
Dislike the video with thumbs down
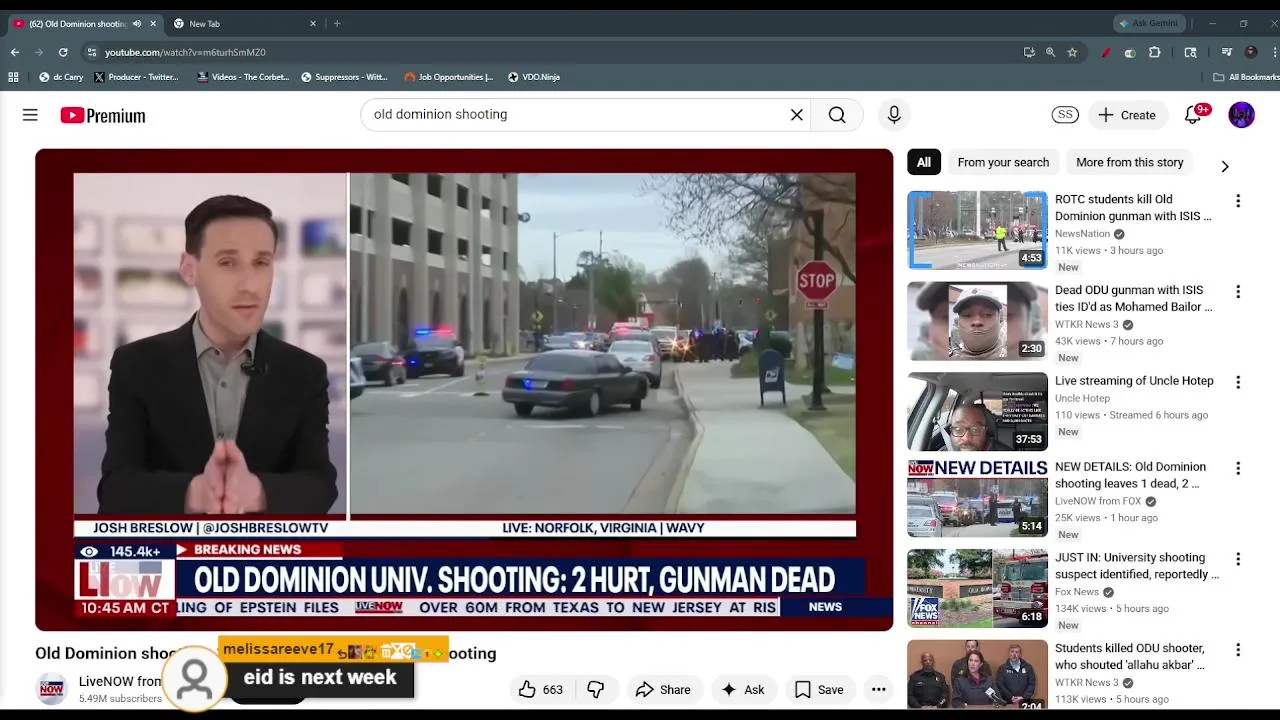point(595,689)
